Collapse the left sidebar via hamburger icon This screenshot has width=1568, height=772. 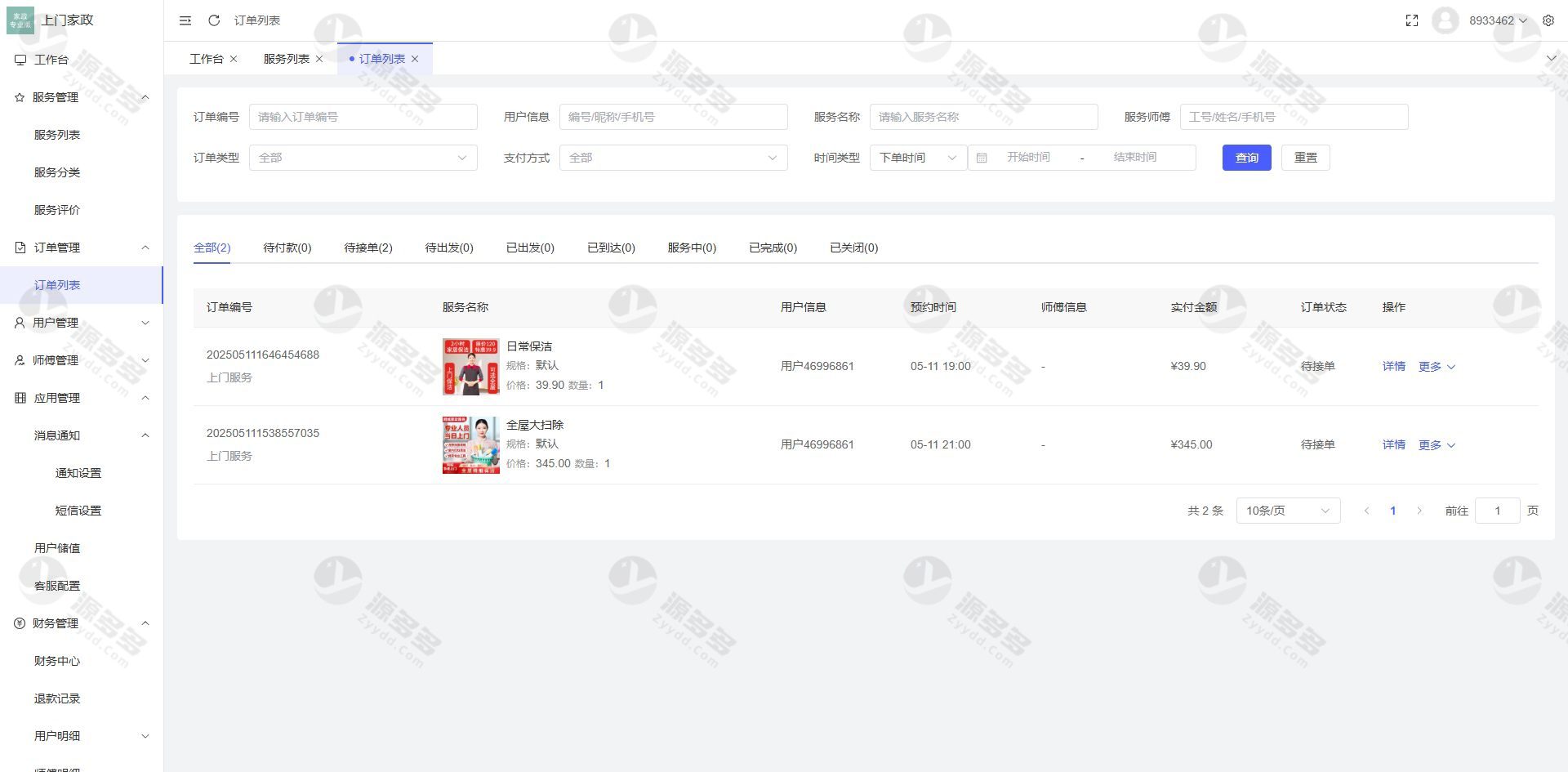click(x=185, y=20)
